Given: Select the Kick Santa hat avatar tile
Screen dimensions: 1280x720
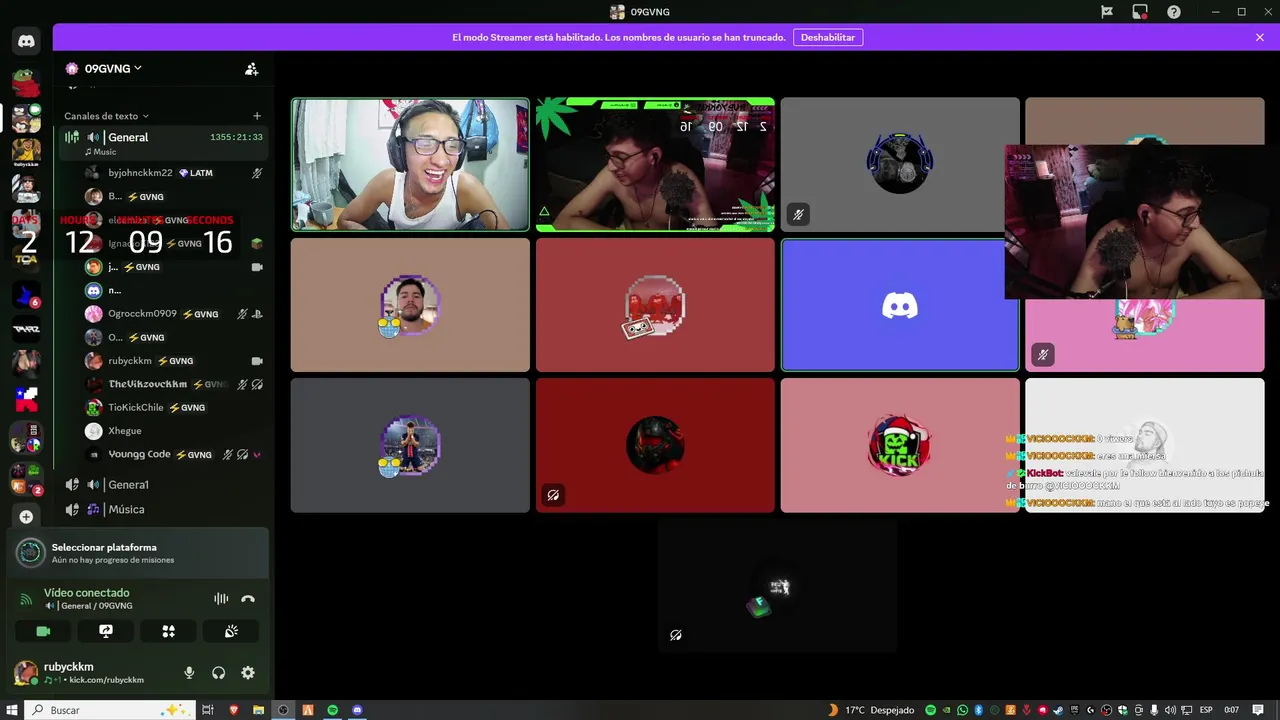Looking at the screenshot, I should 900,445.
